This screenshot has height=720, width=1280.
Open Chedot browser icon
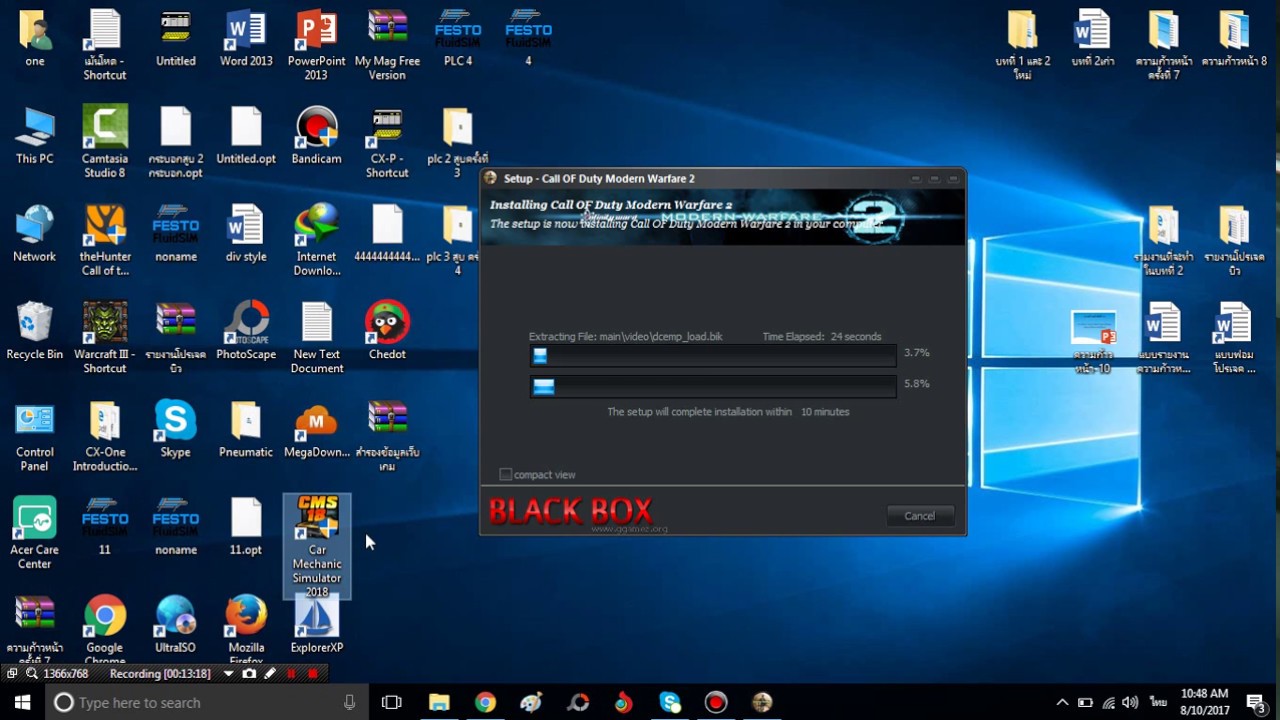(x=387, y=331)
